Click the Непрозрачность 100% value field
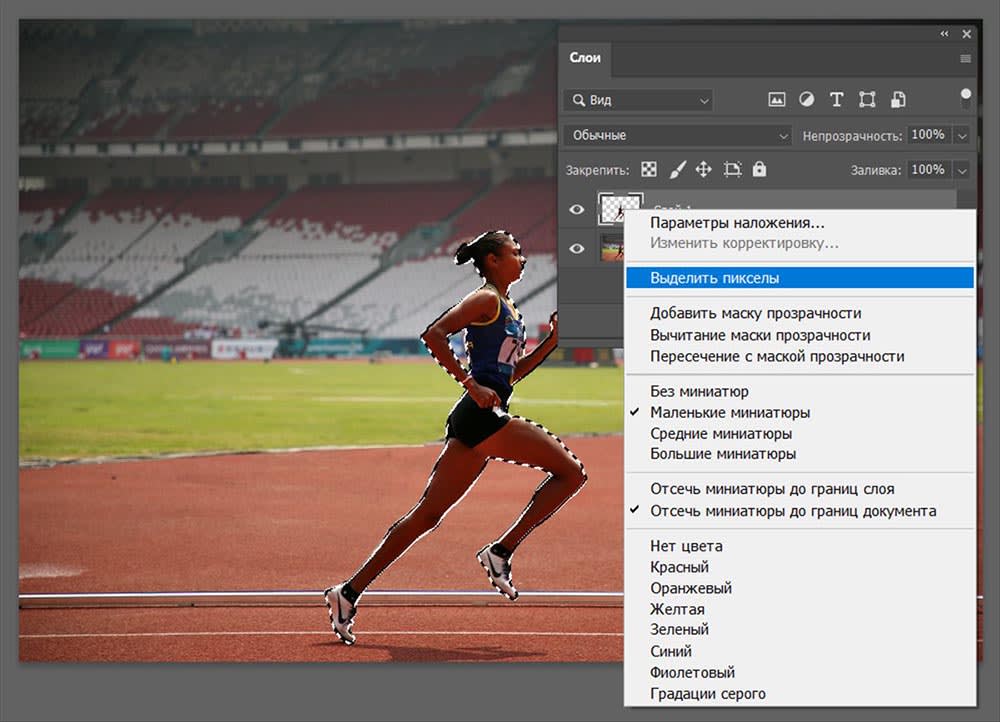This screenshot has height=722, width=1000. coord(929,135)
